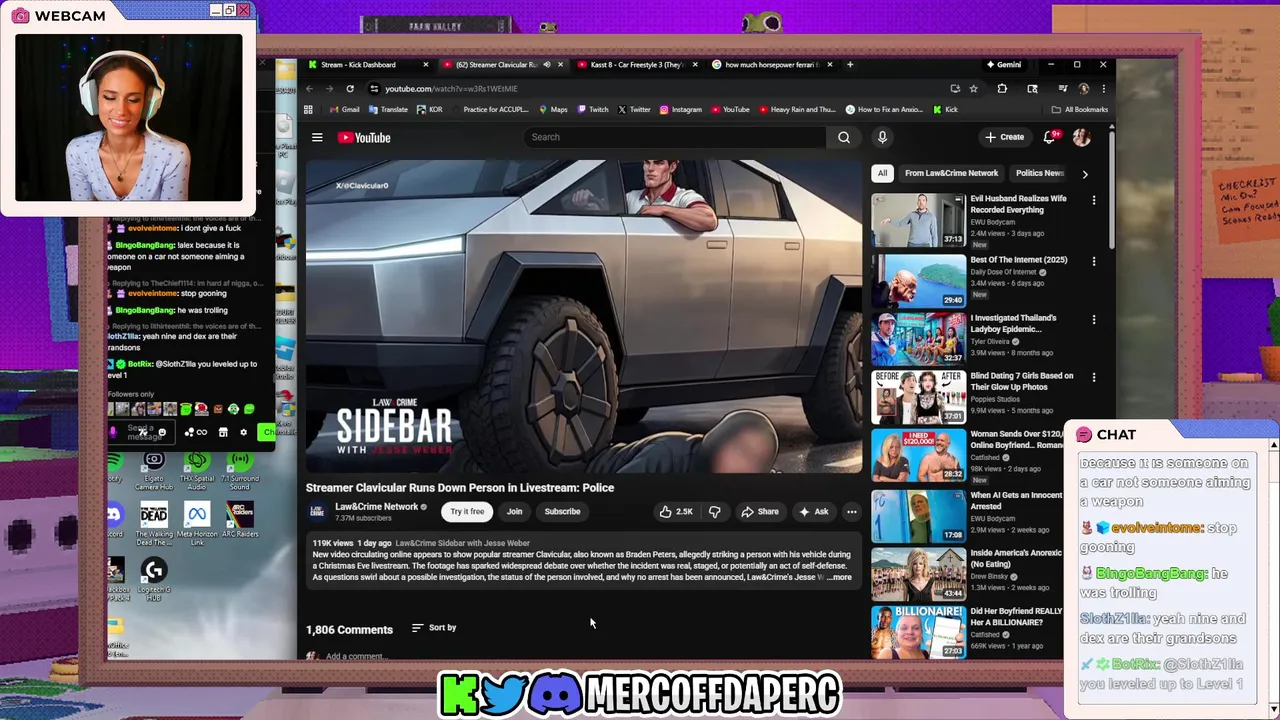Select the Politics News chip

point(1039,173)
